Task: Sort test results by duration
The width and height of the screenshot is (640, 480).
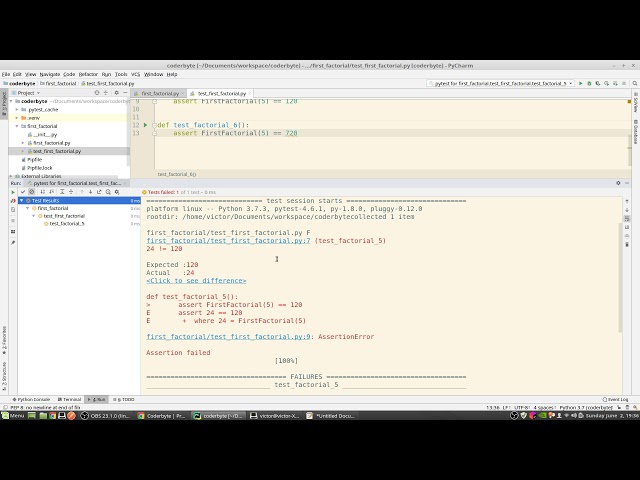Action: [x=51, y=192]
